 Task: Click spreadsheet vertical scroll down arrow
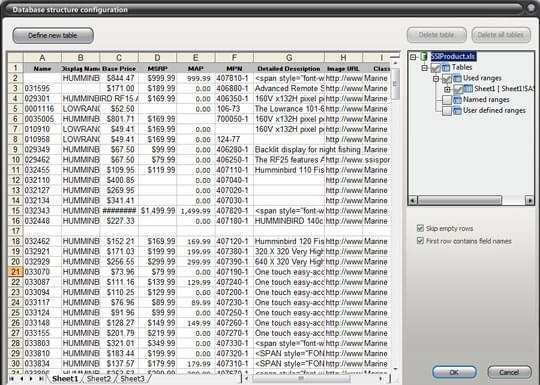(x=395, y=369)
